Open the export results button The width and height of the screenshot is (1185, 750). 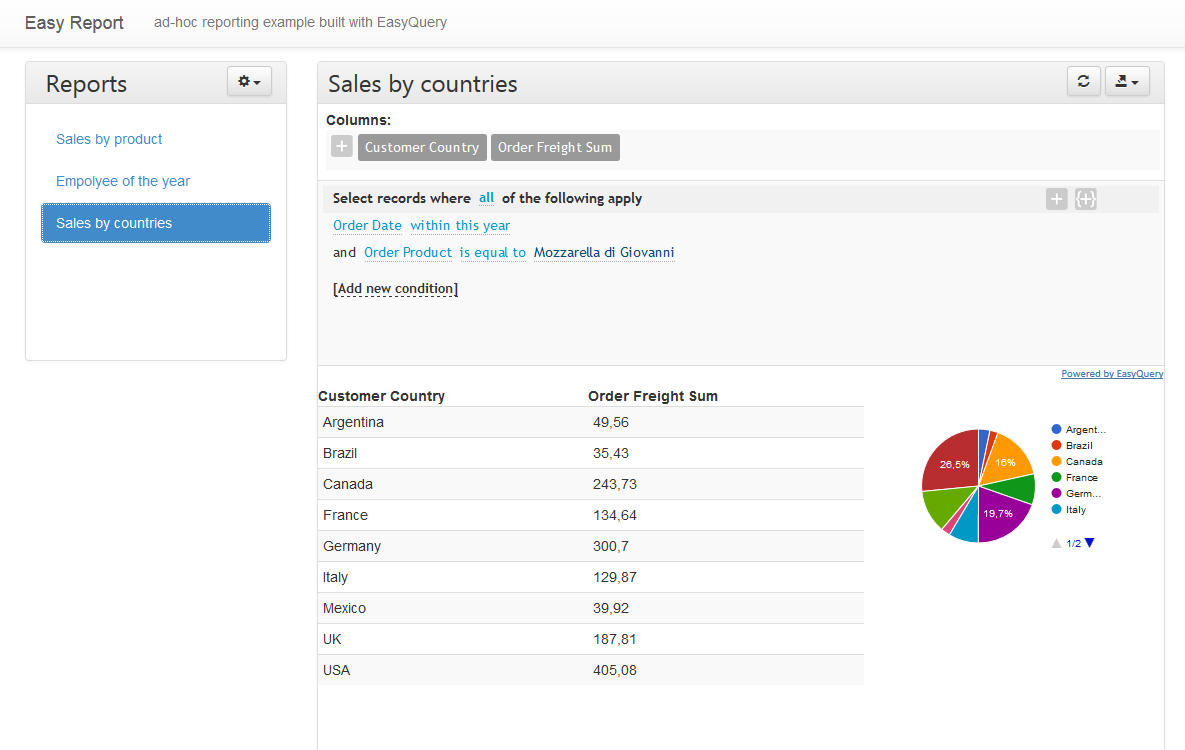pyautogui.click(x=1121, y=81)
